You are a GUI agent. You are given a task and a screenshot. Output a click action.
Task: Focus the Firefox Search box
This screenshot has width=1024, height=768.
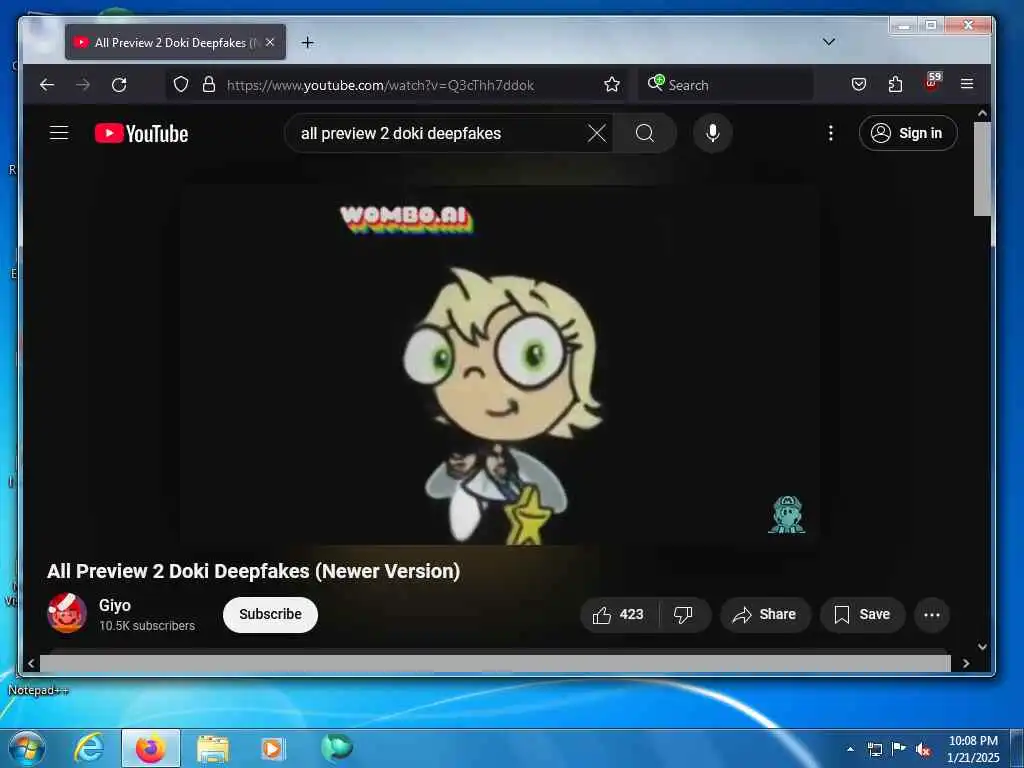(725, 85)
